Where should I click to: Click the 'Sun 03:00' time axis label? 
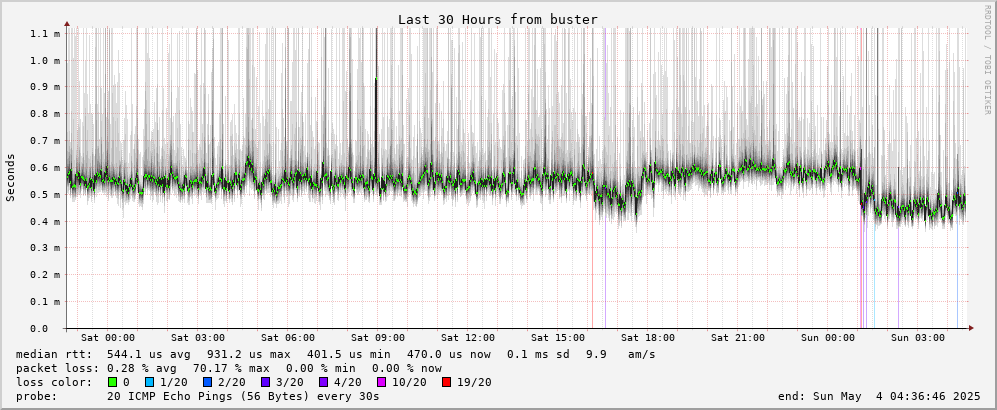point(918,338)
